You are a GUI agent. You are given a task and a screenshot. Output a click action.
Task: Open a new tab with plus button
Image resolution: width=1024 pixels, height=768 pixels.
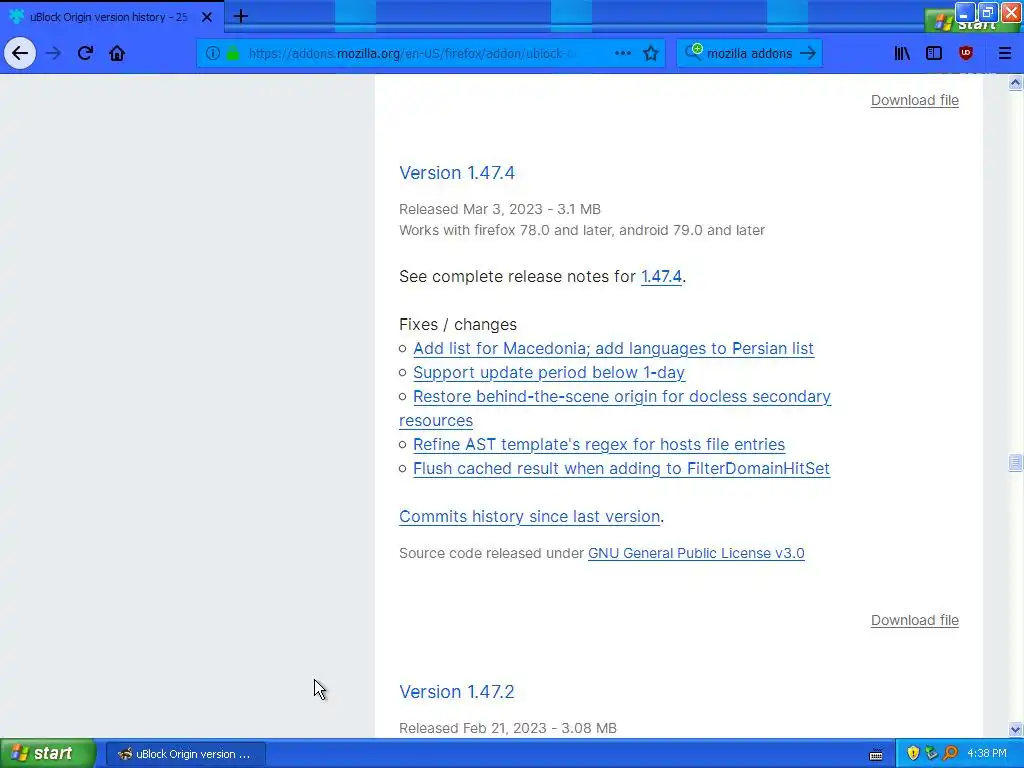(240, 16)
